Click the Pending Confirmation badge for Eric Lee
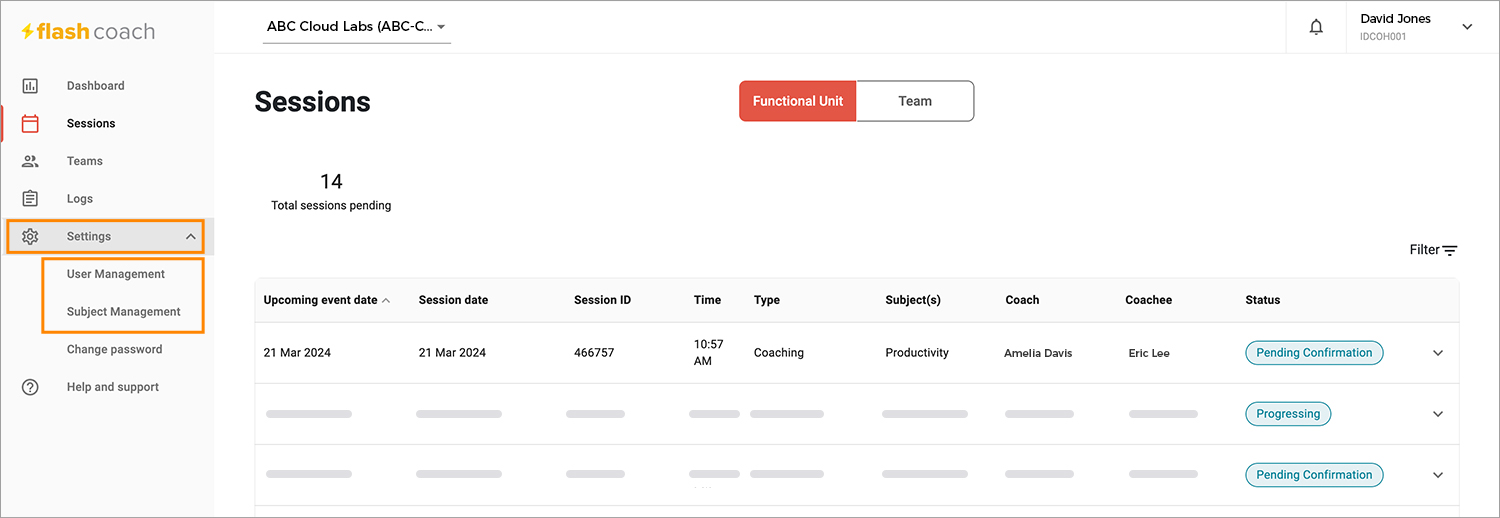 1314,353
